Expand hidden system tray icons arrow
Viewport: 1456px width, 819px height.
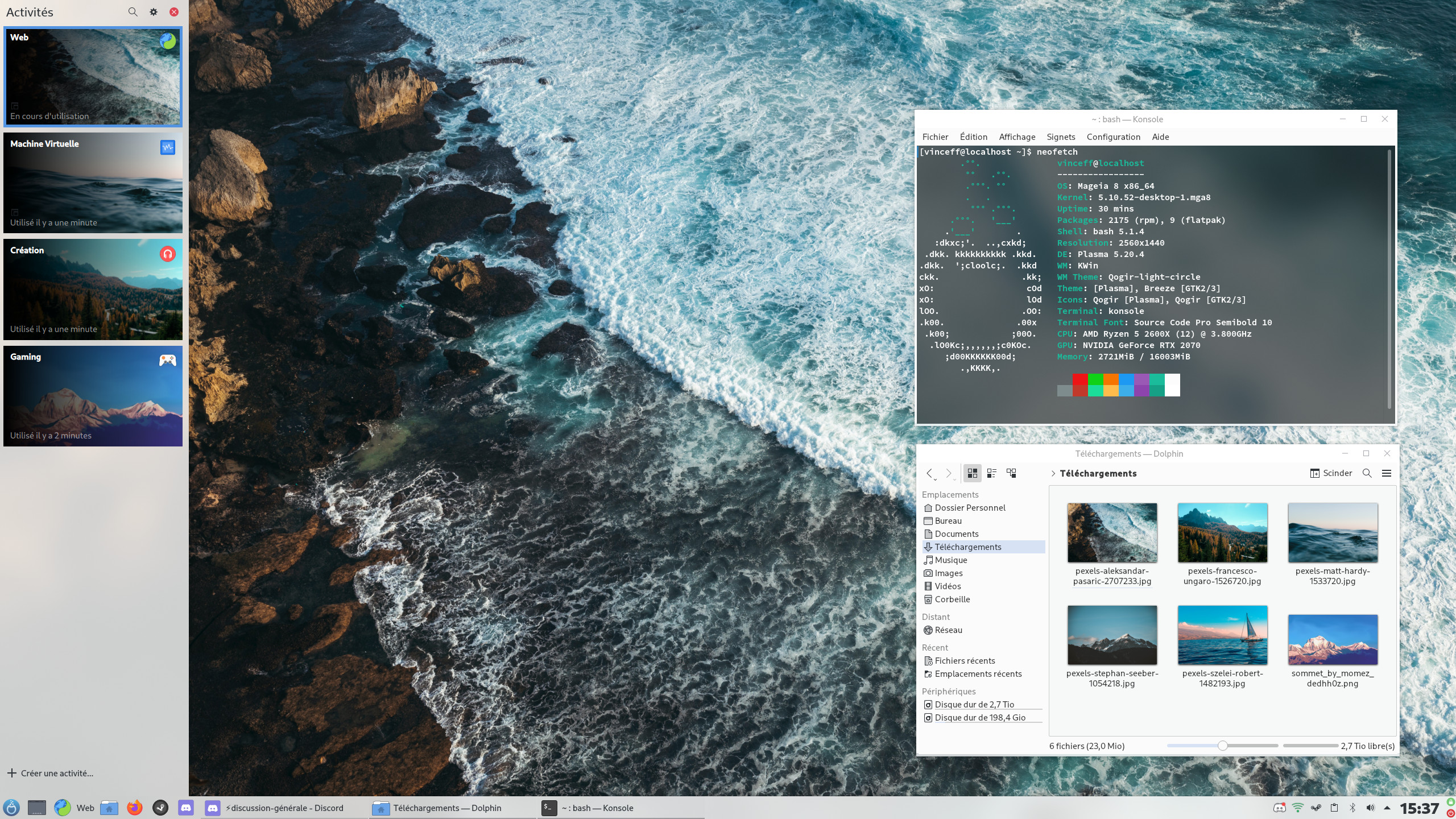[x=1387, y=808]
